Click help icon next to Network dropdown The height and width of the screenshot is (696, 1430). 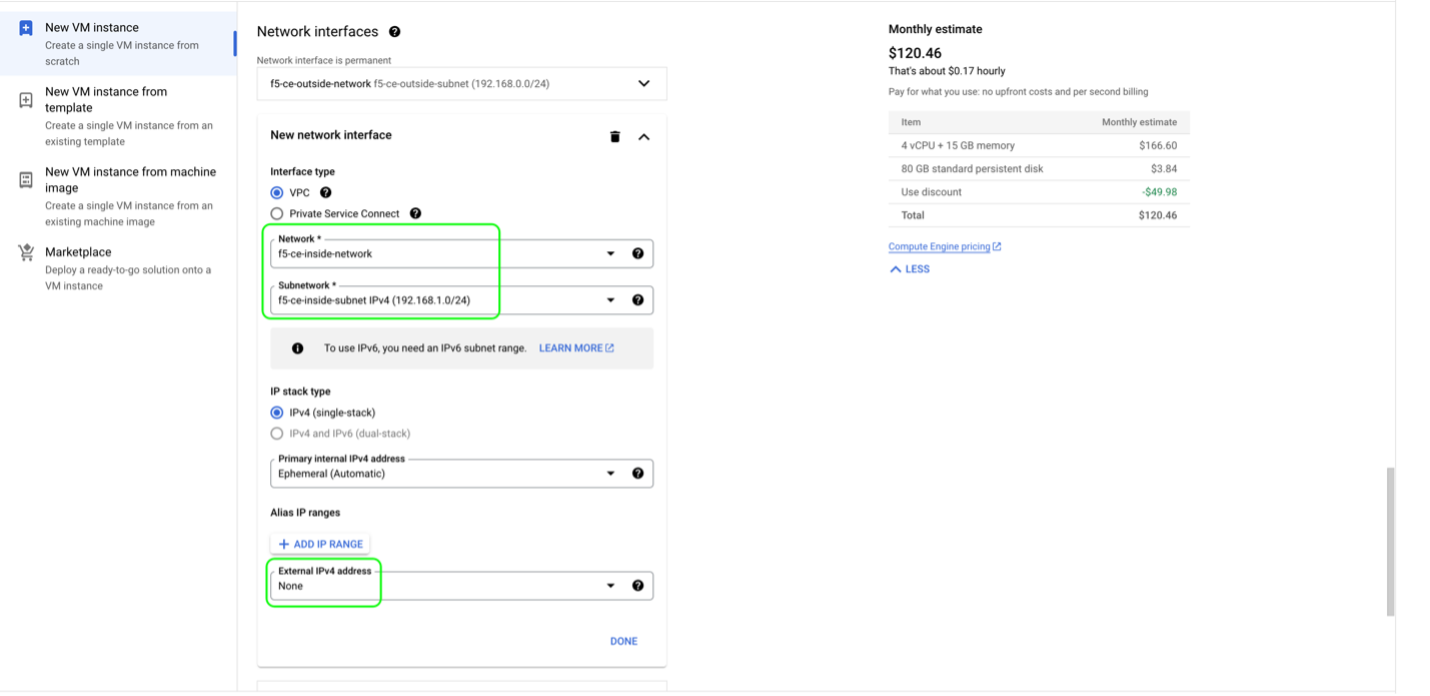[x=637, y=254]
